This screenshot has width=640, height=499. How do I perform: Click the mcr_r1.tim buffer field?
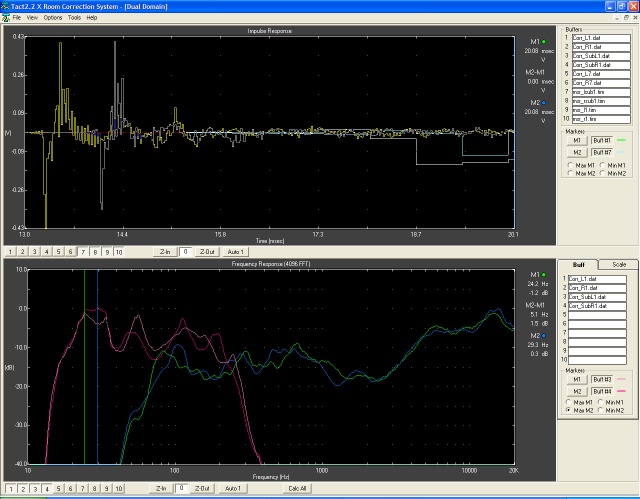(601, 119)
